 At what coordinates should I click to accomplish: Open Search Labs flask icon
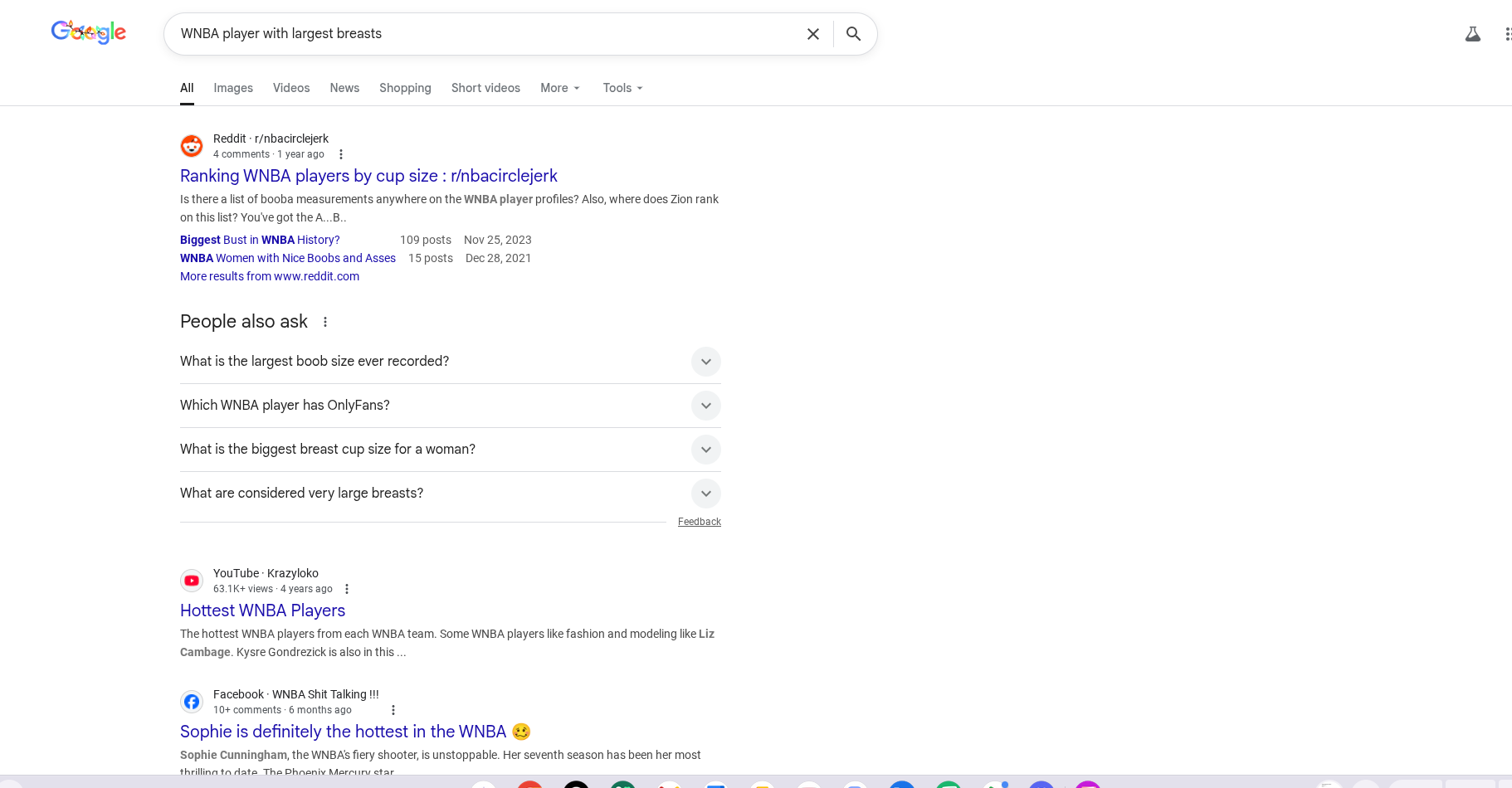click(x=1472, y=34)
